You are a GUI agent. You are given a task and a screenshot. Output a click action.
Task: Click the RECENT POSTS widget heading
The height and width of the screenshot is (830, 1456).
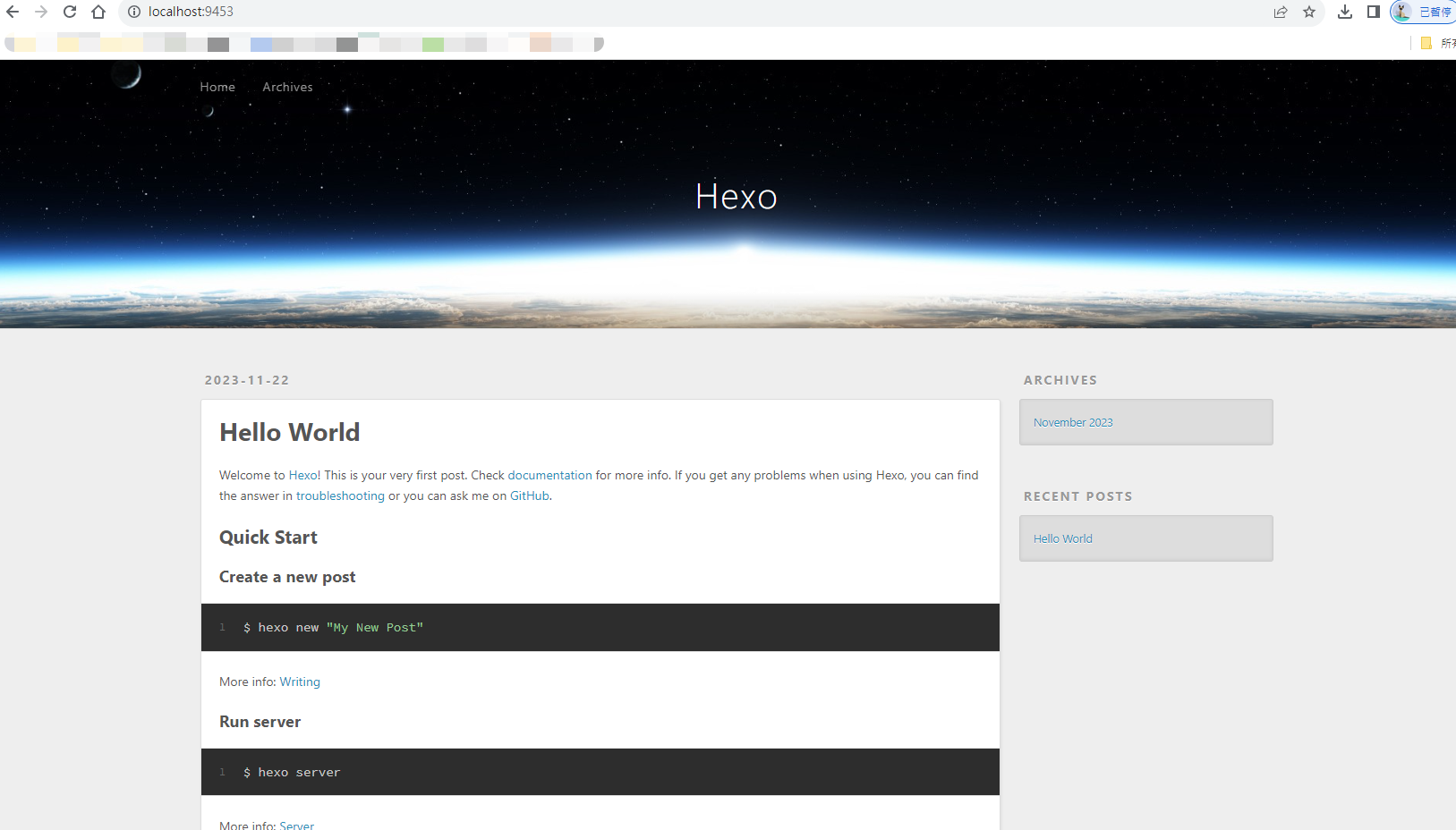pyautogui.click(x=1078, y=496)
